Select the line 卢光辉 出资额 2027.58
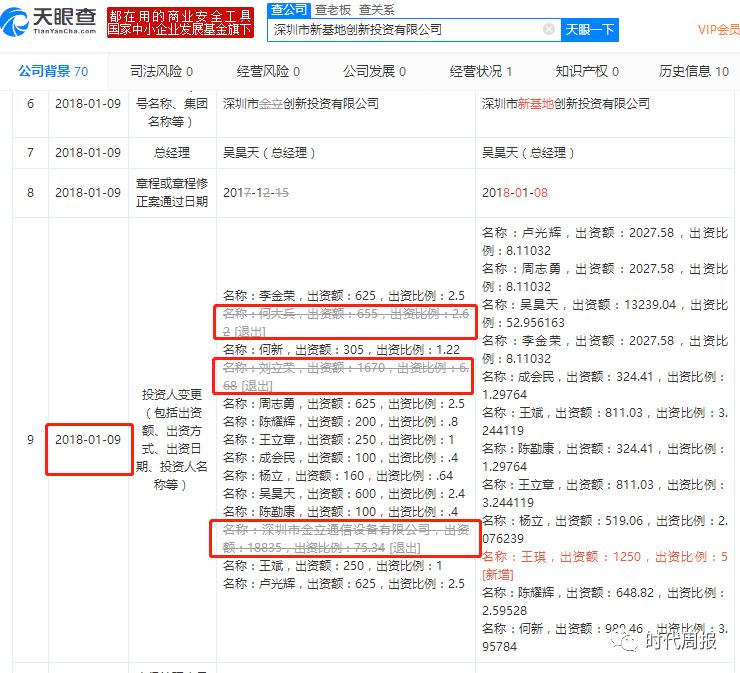This screenshot has height=673, width=740. (605, 241)
